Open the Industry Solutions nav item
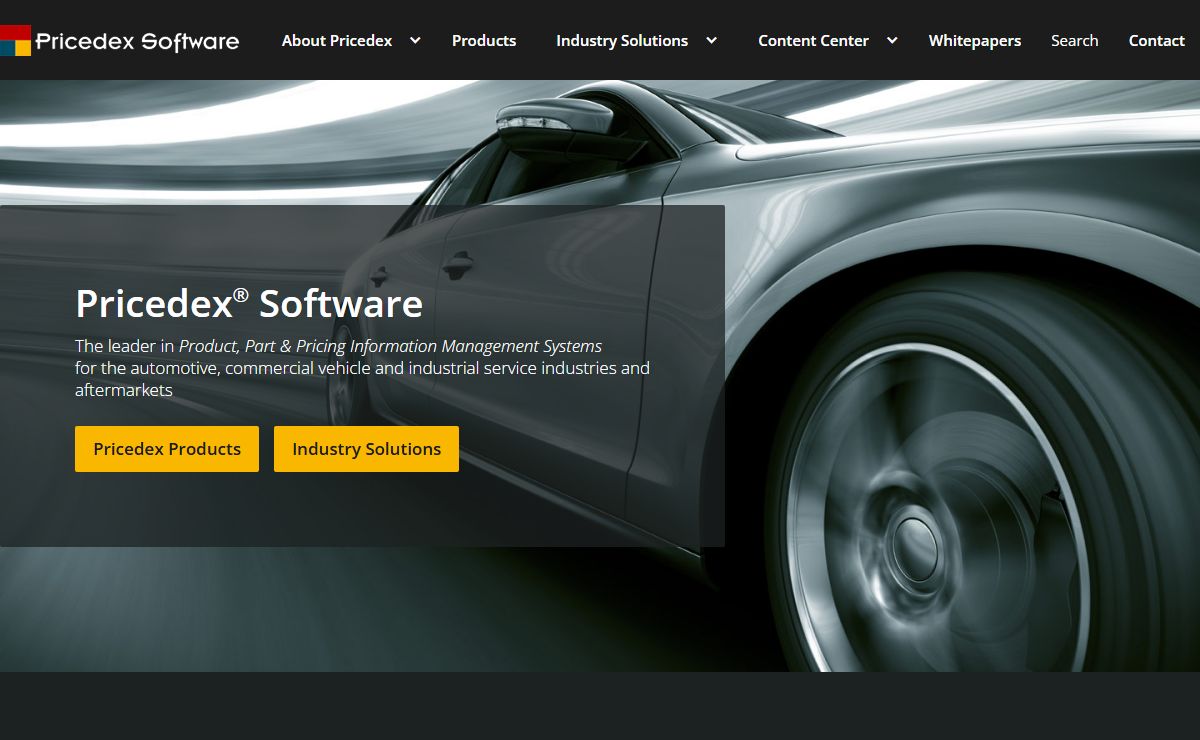This screenshot has width=1200, height=740. (x=622, y=41)
